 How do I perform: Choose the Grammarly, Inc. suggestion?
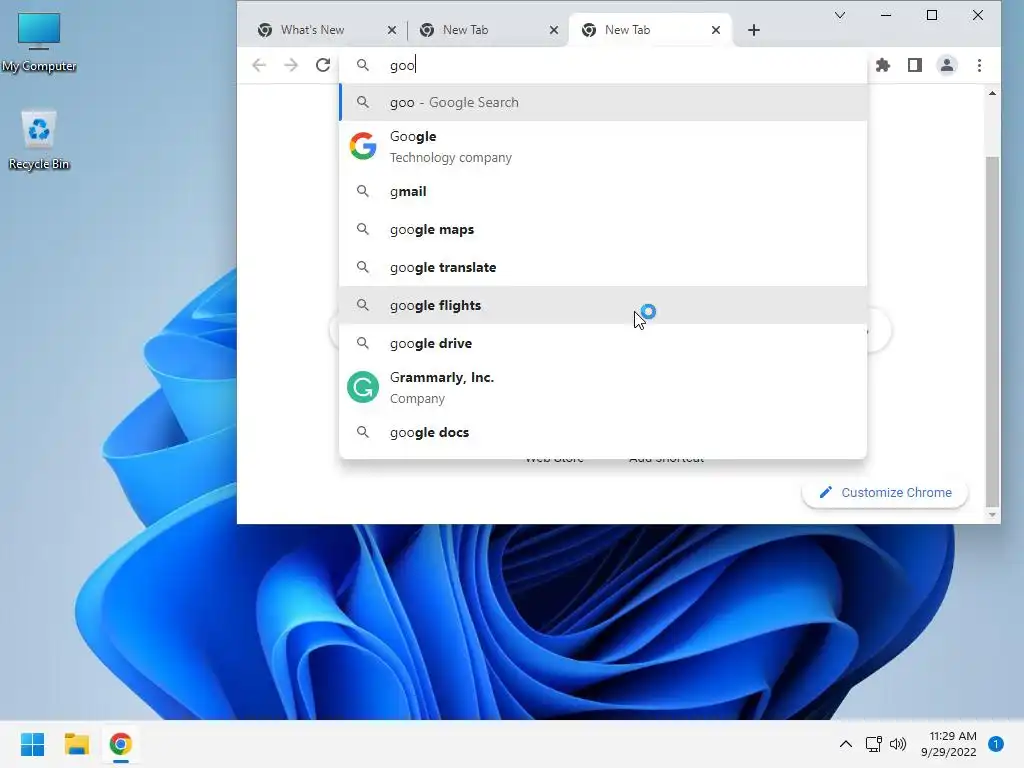[603, 388]
